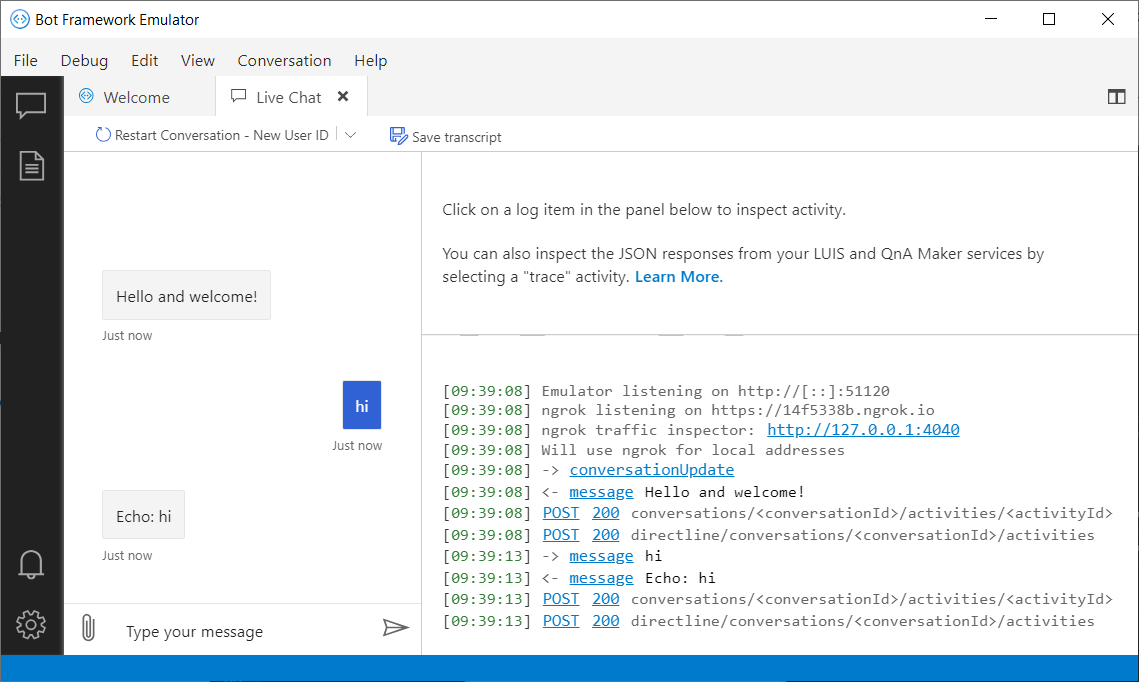Viewport: 1139px width, 682px height.
Task: Select the blue hi user message bubble
Action: (x=362, y=405)
